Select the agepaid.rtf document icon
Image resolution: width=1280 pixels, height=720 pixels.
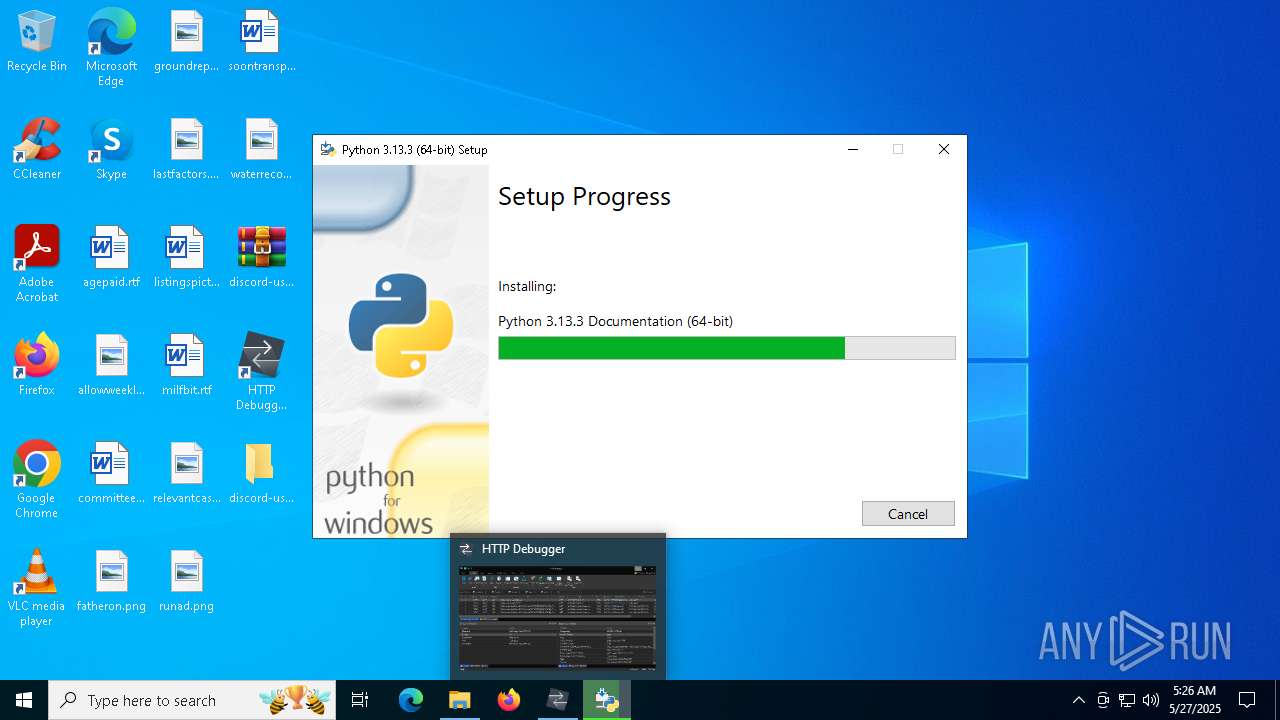pos(111,257)
